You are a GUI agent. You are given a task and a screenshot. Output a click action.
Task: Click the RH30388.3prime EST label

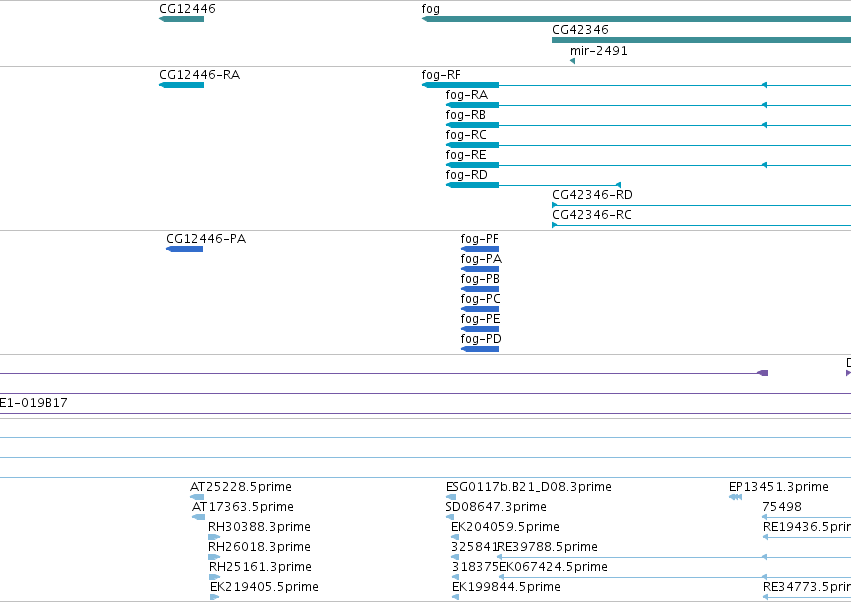tap(259, 527)
